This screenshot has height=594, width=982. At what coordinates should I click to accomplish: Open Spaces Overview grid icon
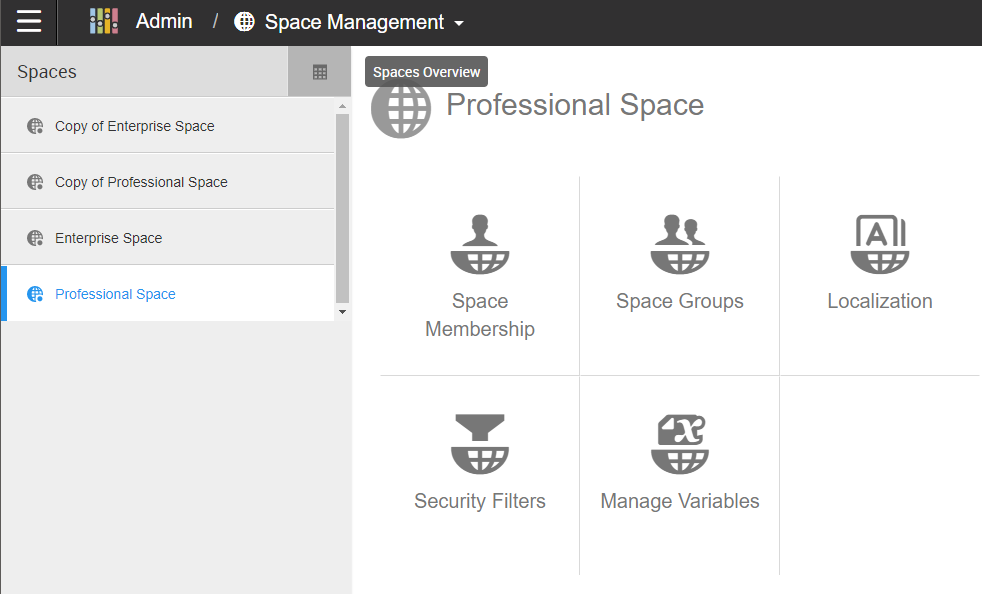(x=319, y=72)
